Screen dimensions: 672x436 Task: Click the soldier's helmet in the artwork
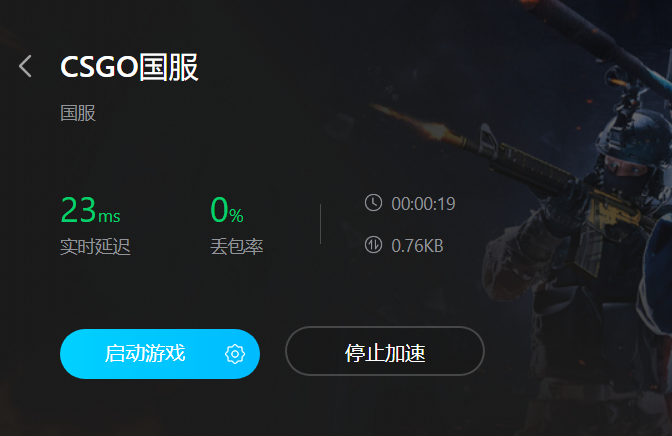[636, 137]
